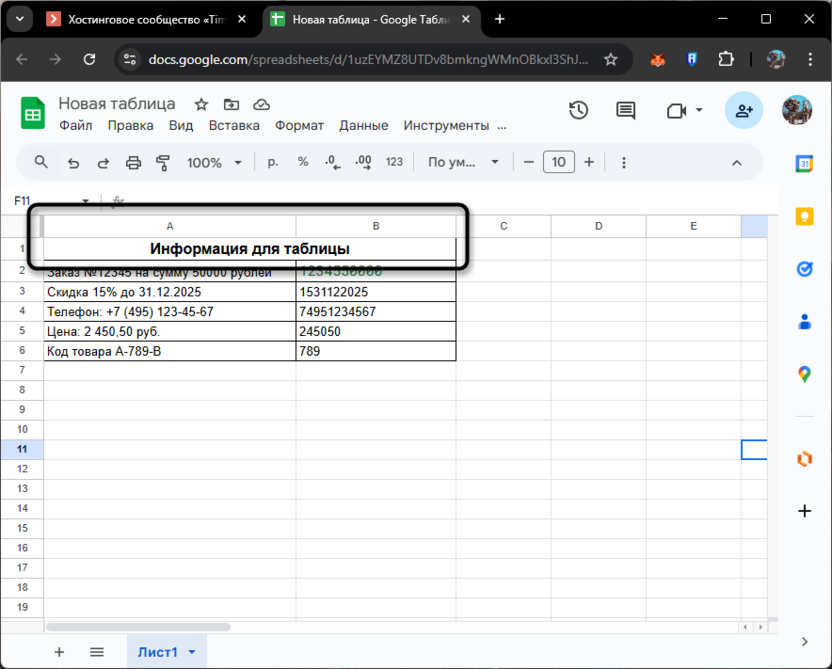Open Google Keep in side panel
Image resolution: width=832 pixels, height=669 pixels.
click(x=804, y=216)
